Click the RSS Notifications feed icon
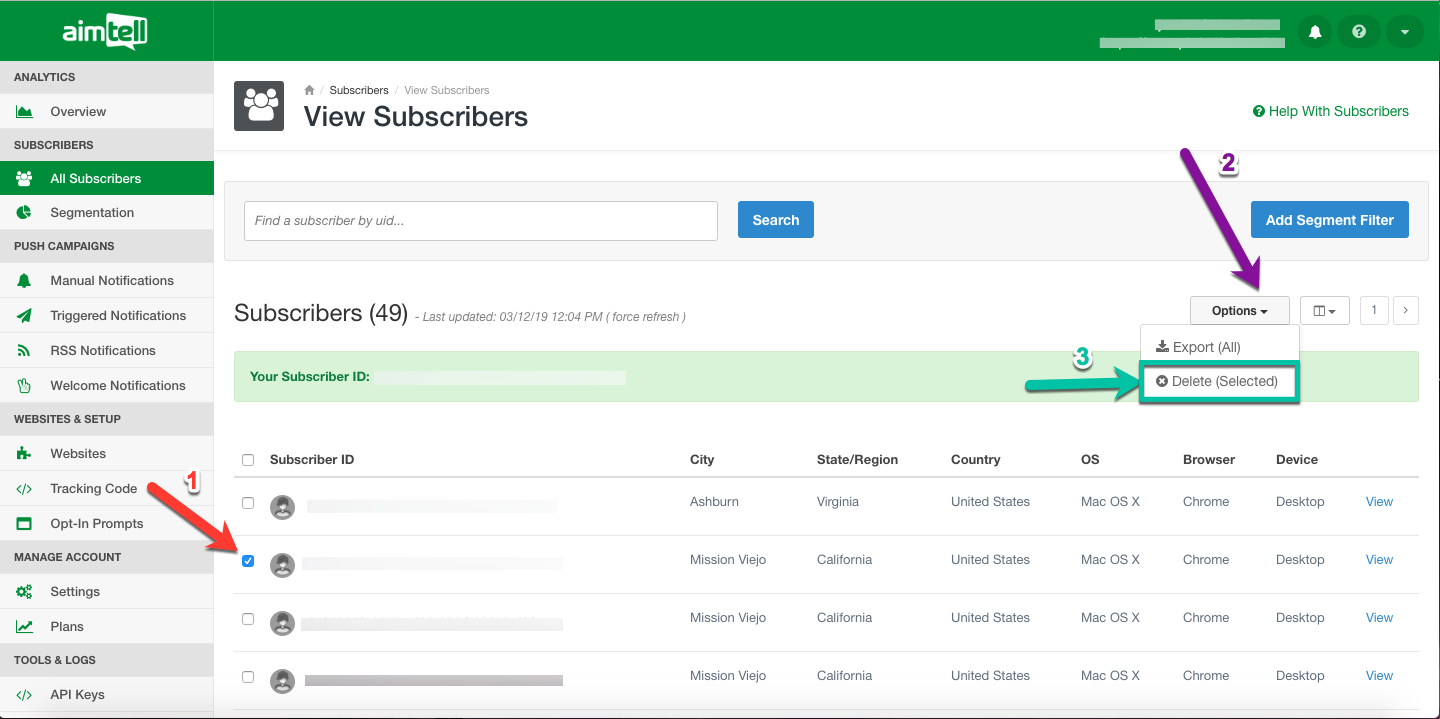This screenshot has height=719, width=1440. click(x=24, y=351)
